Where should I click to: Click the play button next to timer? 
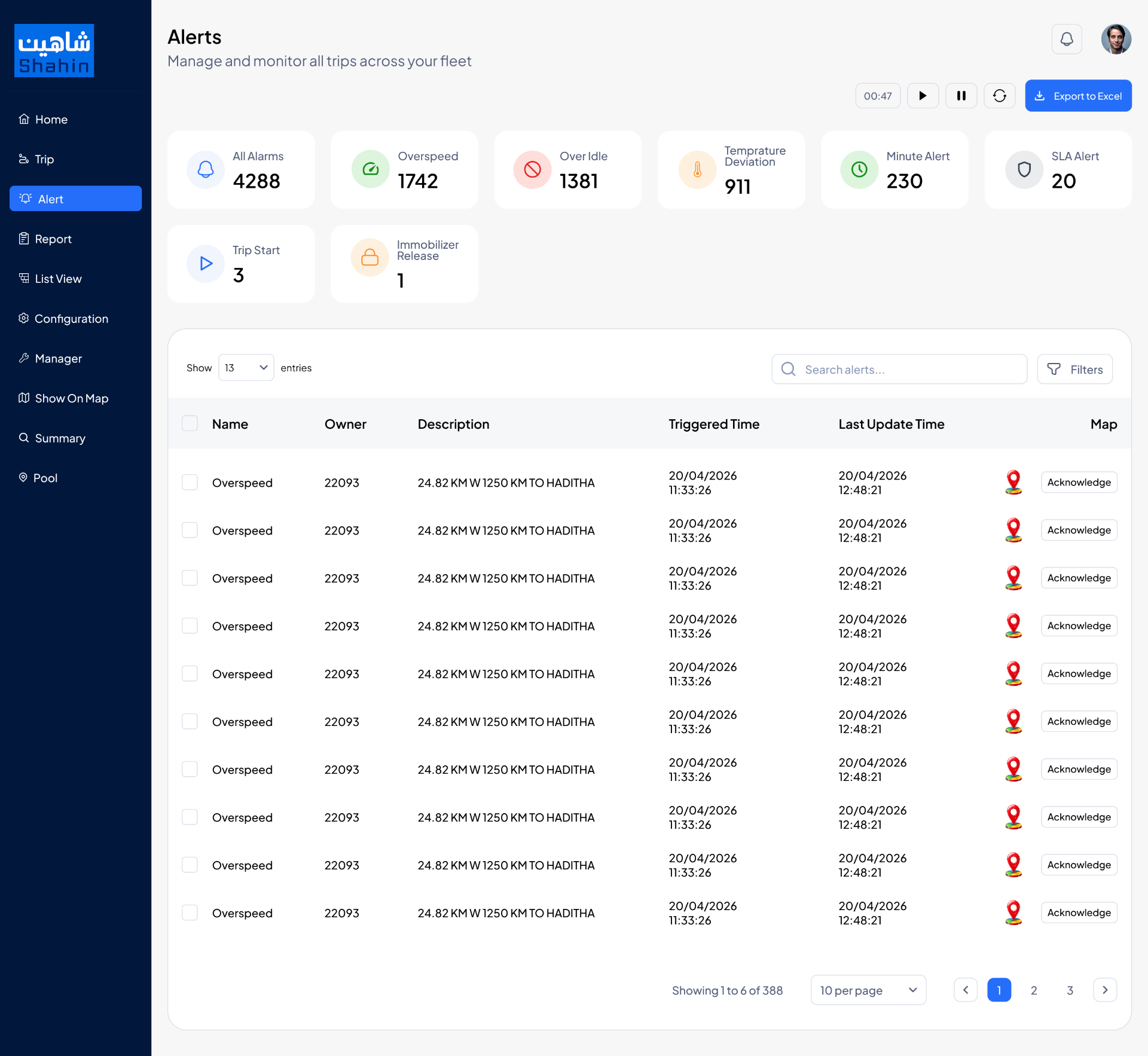tap(923, 96)
